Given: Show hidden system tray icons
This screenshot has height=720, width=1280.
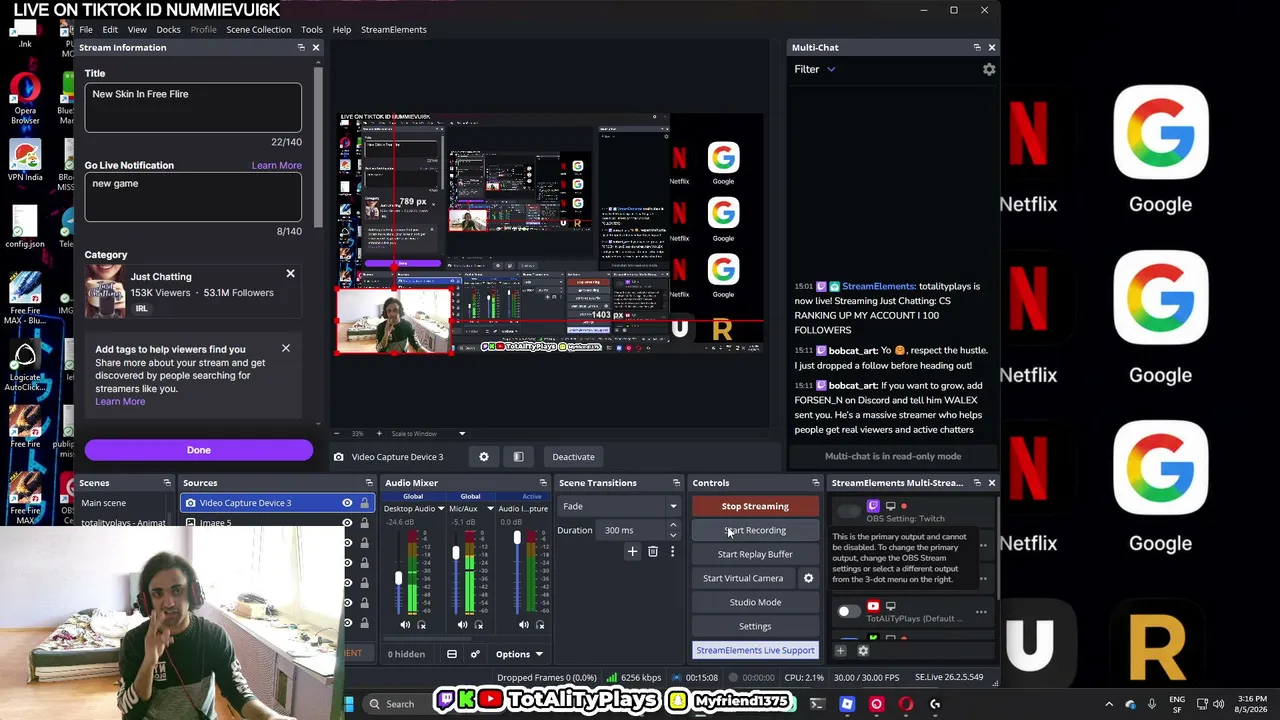Looking at the screenshot, I should (x=1109, y=704).
